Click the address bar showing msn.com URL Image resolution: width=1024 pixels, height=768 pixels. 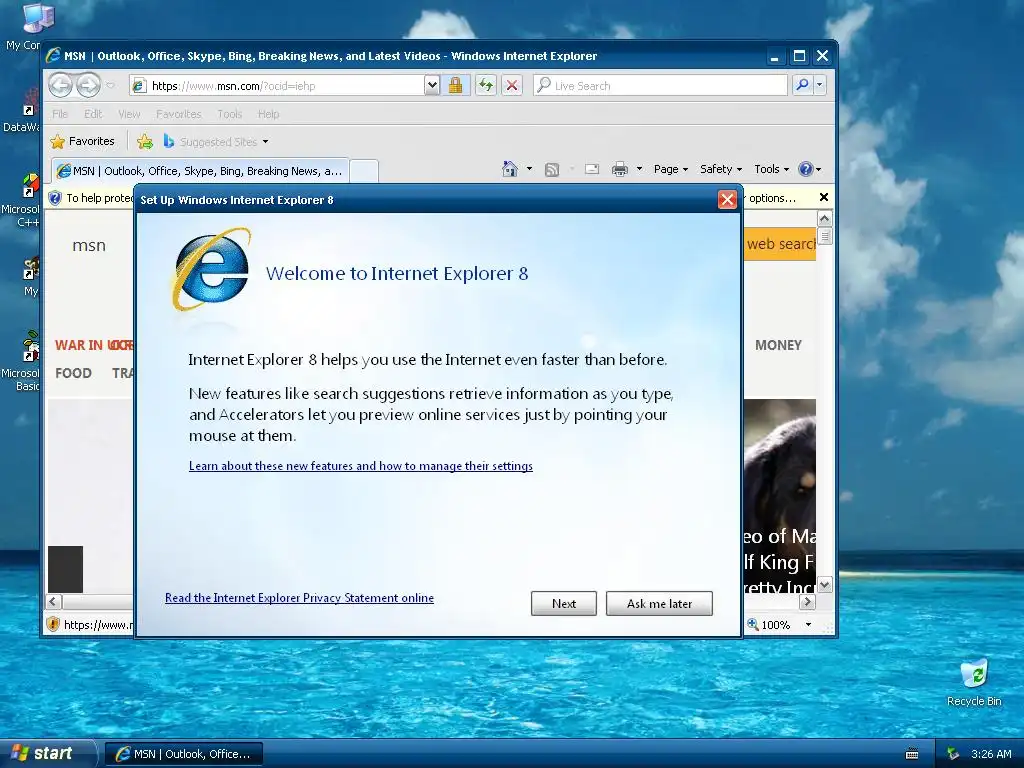click(x=277, y=86)
